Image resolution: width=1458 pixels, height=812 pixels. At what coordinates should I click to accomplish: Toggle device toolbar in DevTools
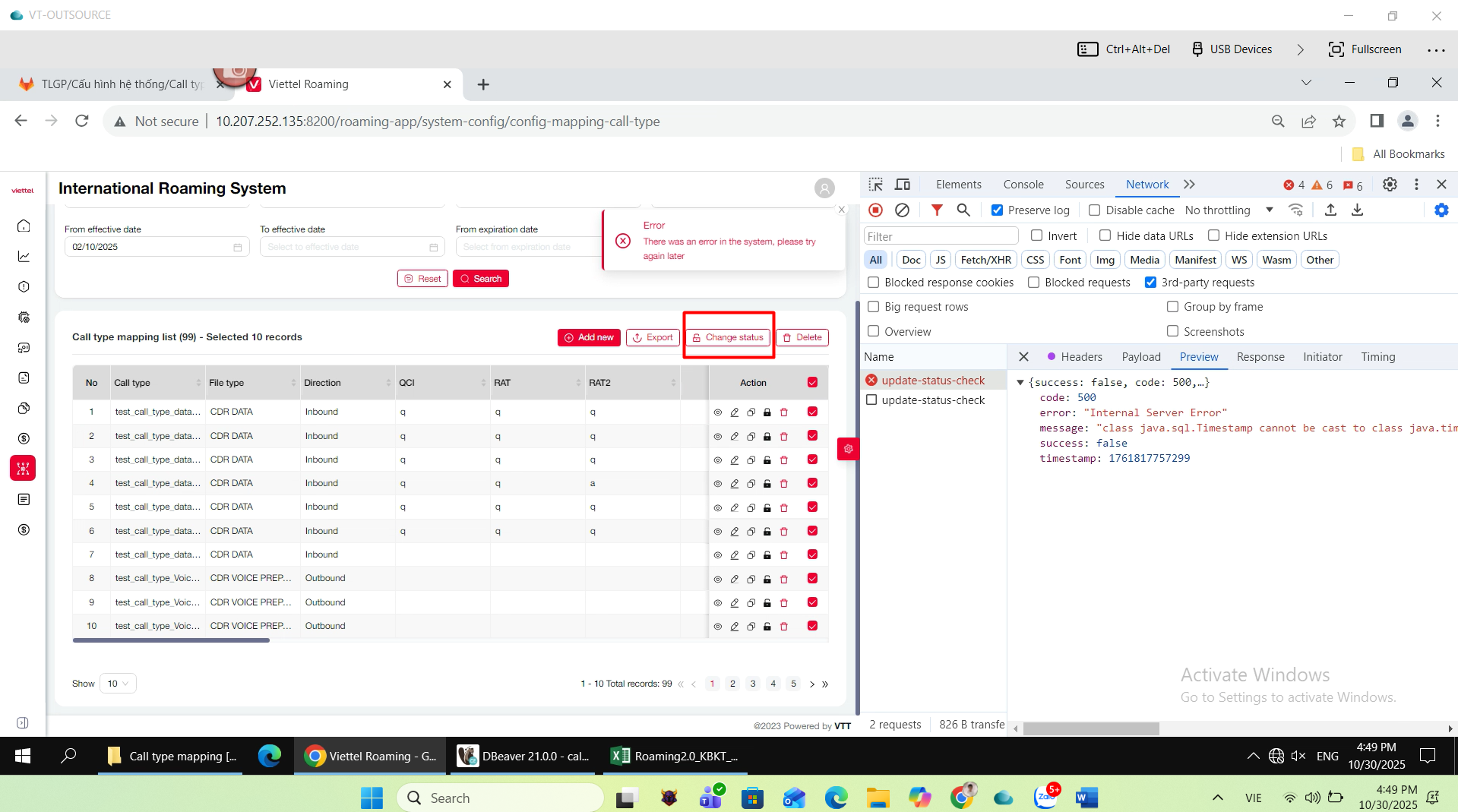pos(903,185)
